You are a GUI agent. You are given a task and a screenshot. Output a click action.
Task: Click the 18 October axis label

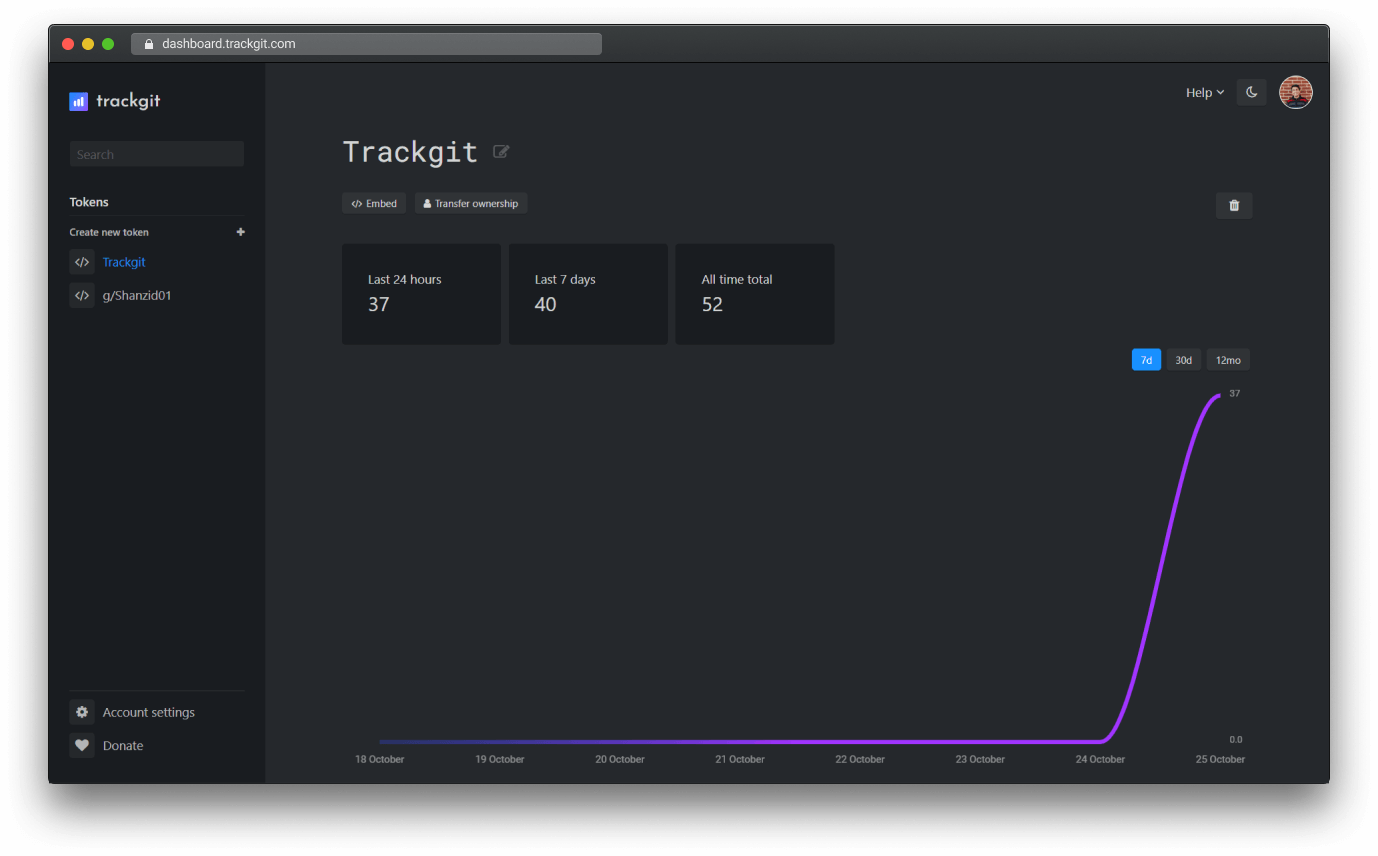380,760
